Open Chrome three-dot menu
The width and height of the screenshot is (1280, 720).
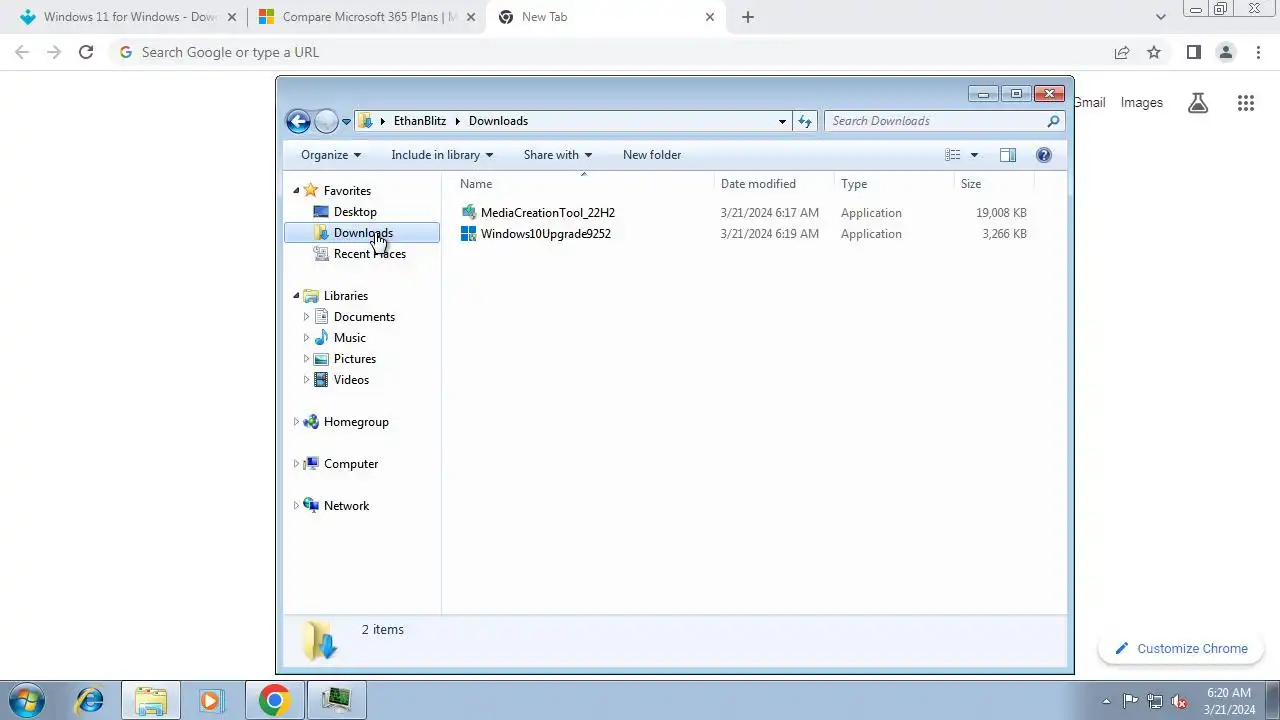click(1257, 52)
